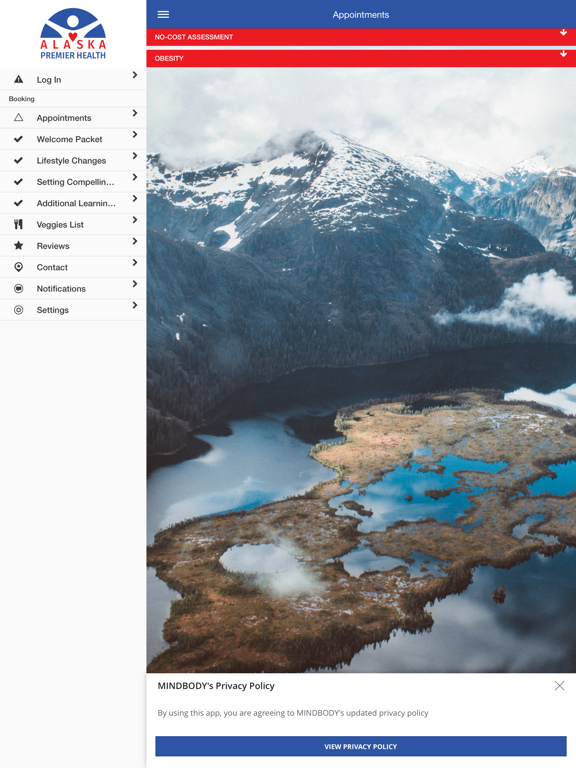576x768 pixels.
Task: Expand the Obesity section arrow
Action: click(563, 53)
